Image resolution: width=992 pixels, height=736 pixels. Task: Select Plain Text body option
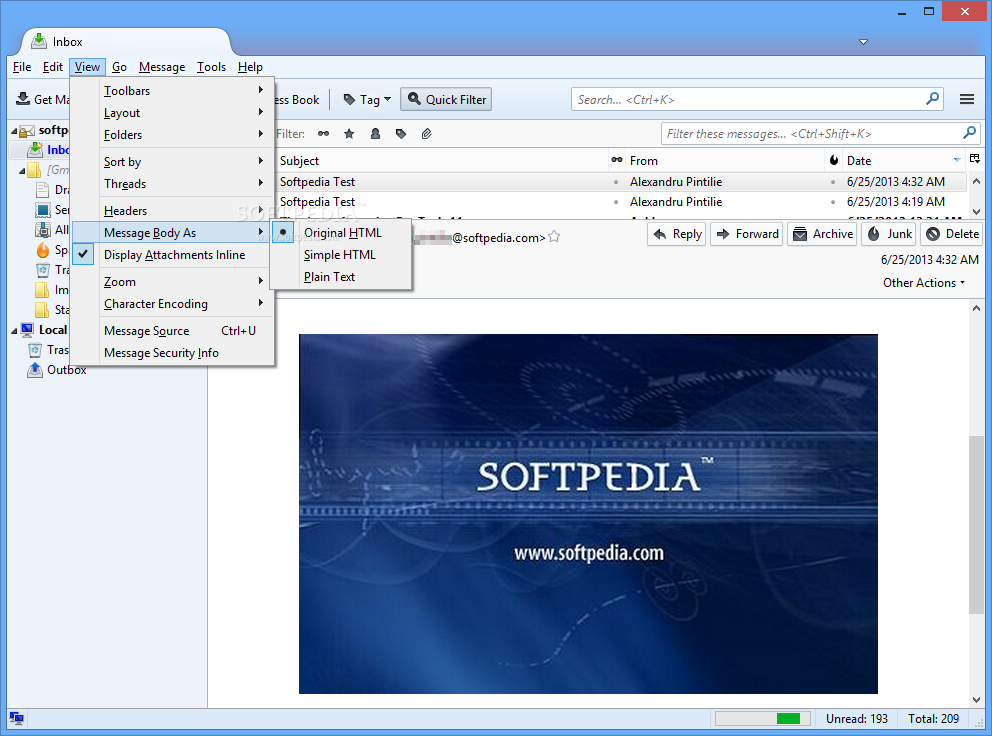tap(342, 277)
